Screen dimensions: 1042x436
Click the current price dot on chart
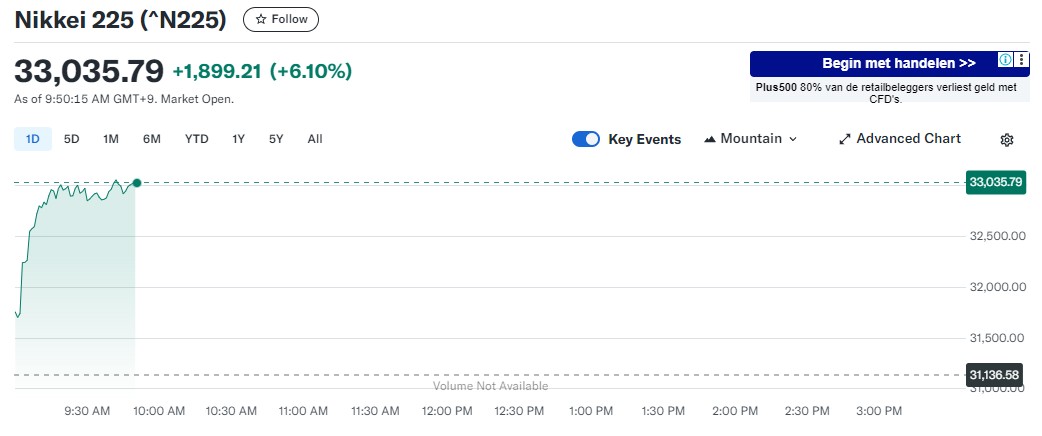[x=136, y=182]
